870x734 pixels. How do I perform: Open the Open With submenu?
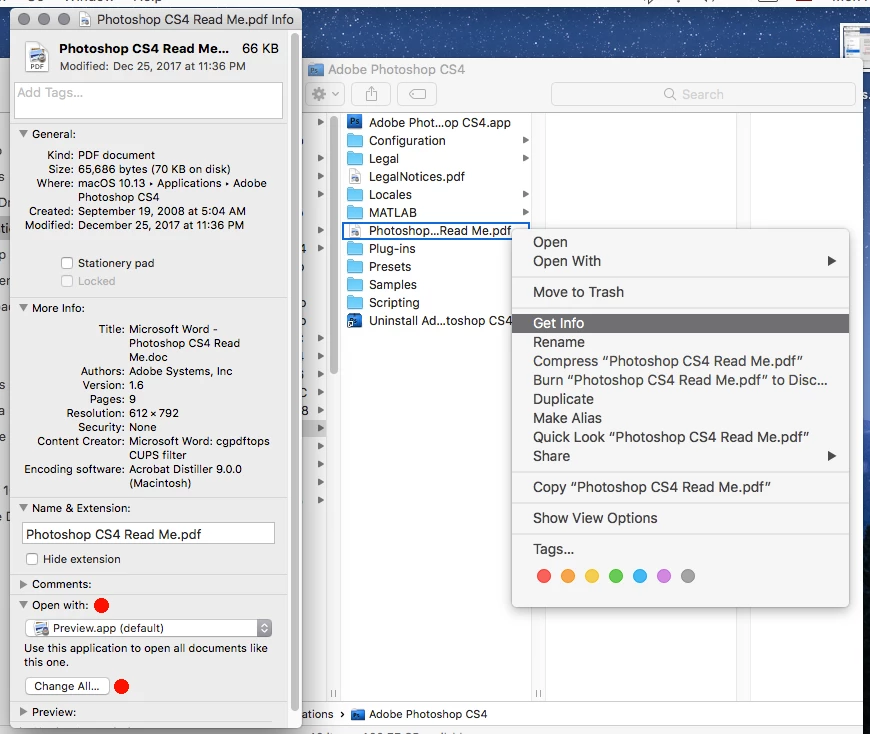click(x=680, y=261)
